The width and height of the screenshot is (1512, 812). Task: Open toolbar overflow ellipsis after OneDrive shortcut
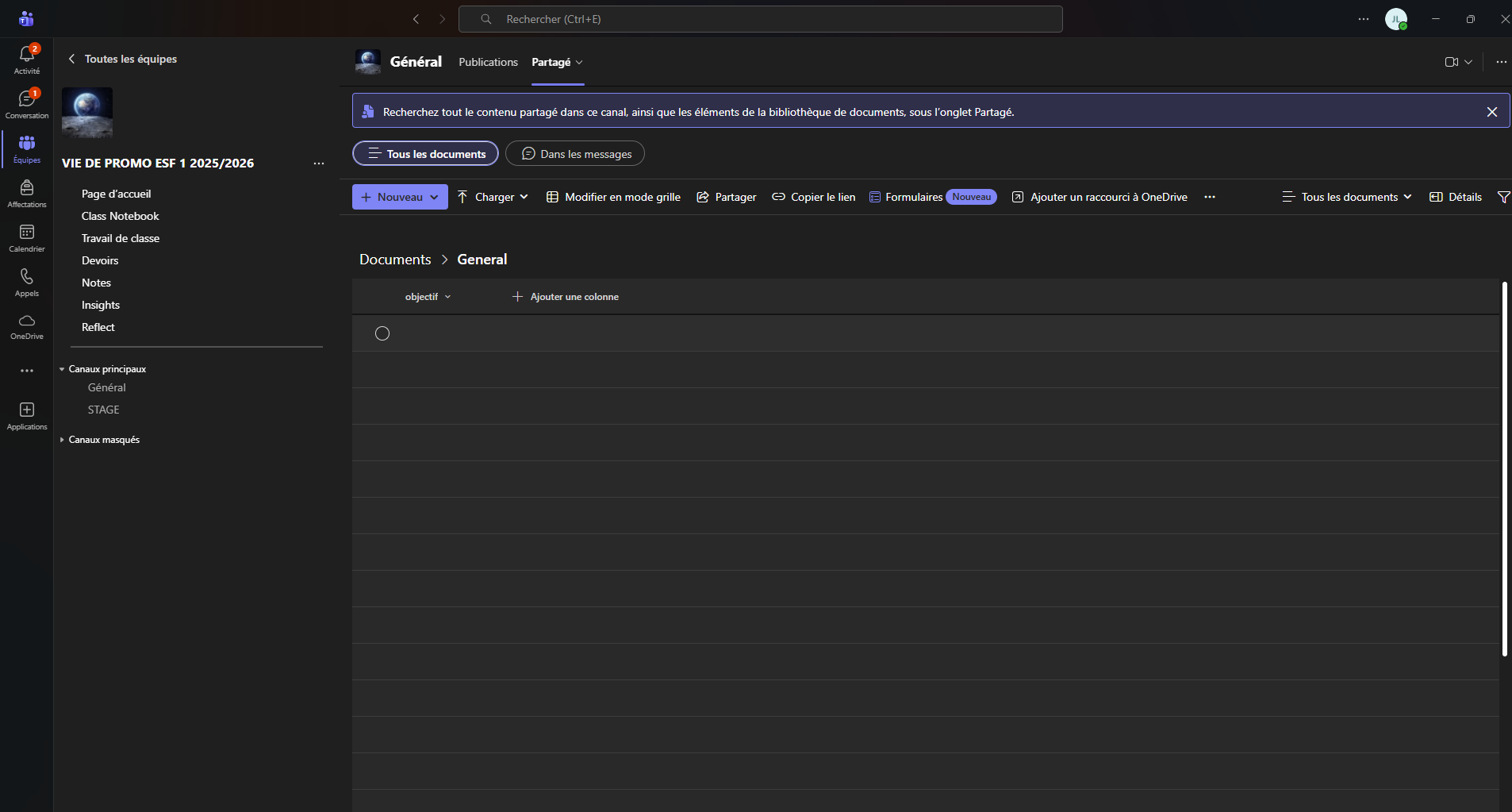click(x=1210, y=197)
